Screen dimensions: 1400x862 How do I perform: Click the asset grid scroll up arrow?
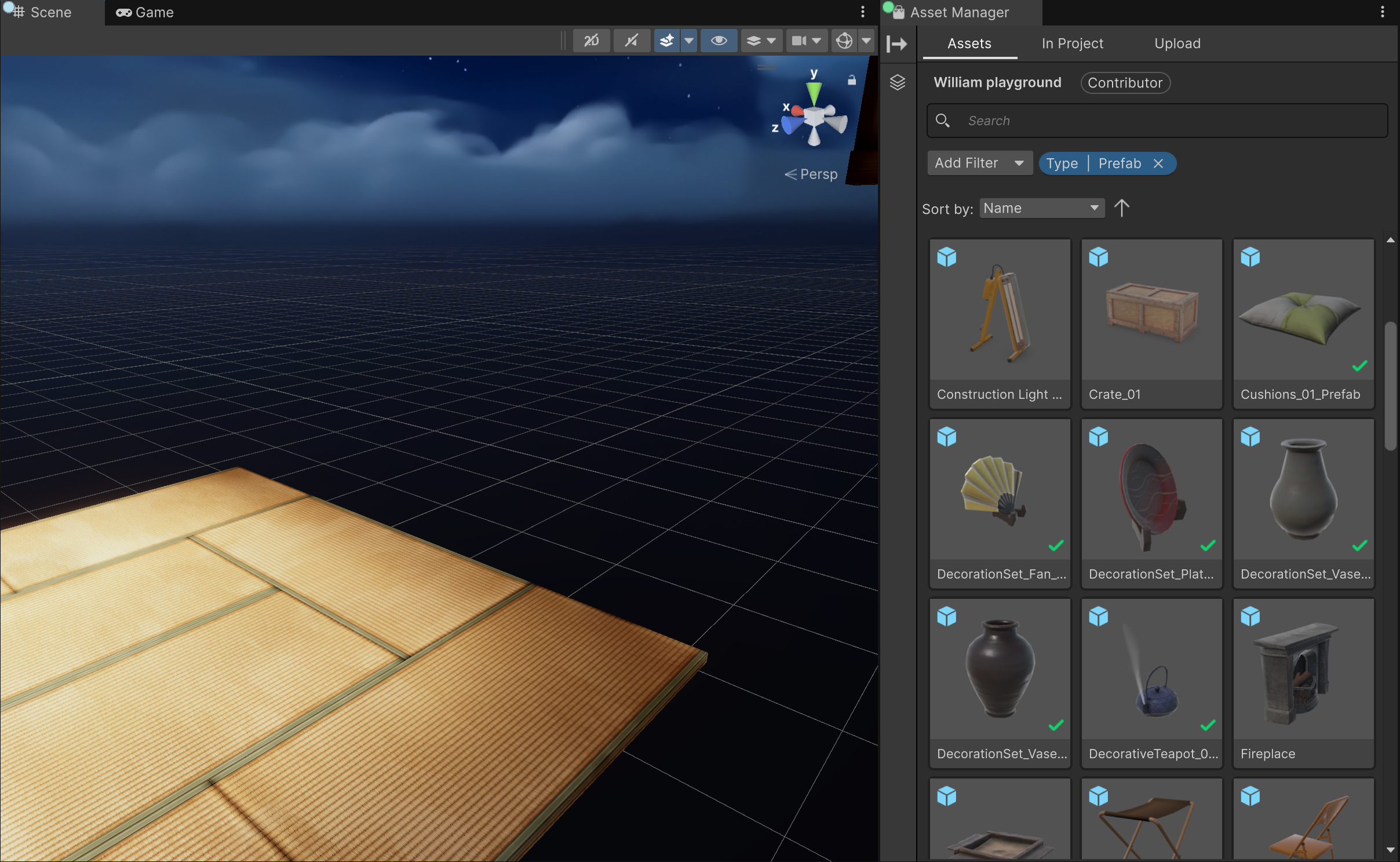pyautogui.click(x=1390, y=240)
